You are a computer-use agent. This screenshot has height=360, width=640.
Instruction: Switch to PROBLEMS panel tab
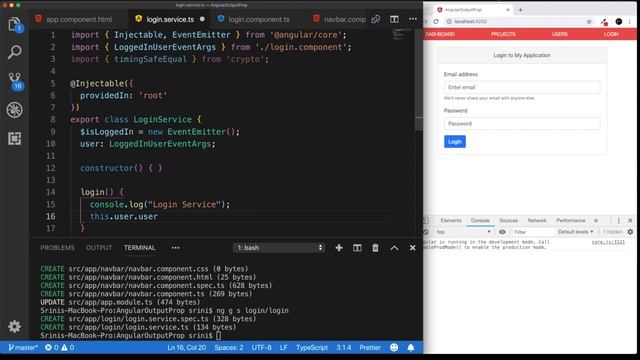[x=57, y=248]
